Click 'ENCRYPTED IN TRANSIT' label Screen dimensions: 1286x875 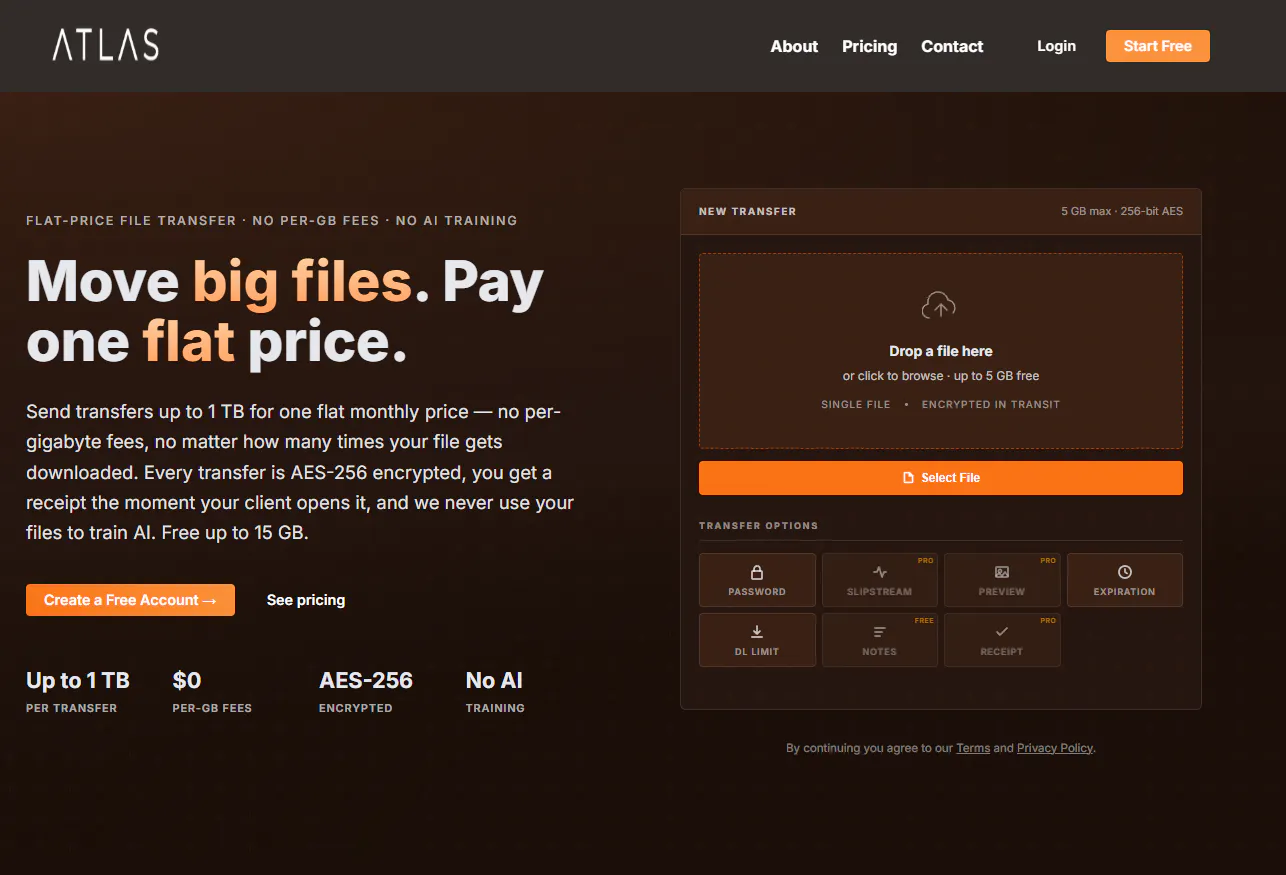point(991,405)
